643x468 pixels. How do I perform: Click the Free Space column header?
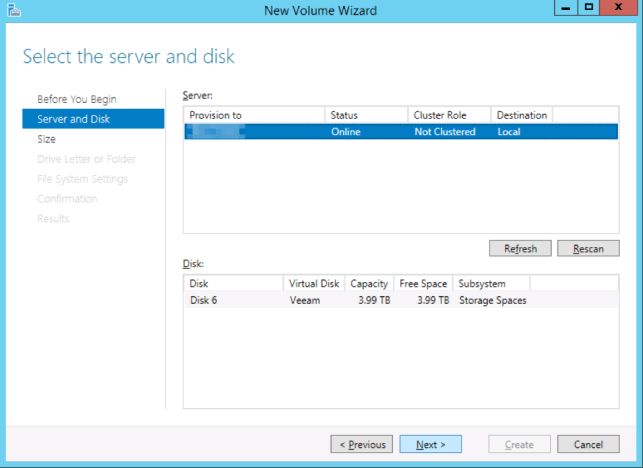(423, 283)
